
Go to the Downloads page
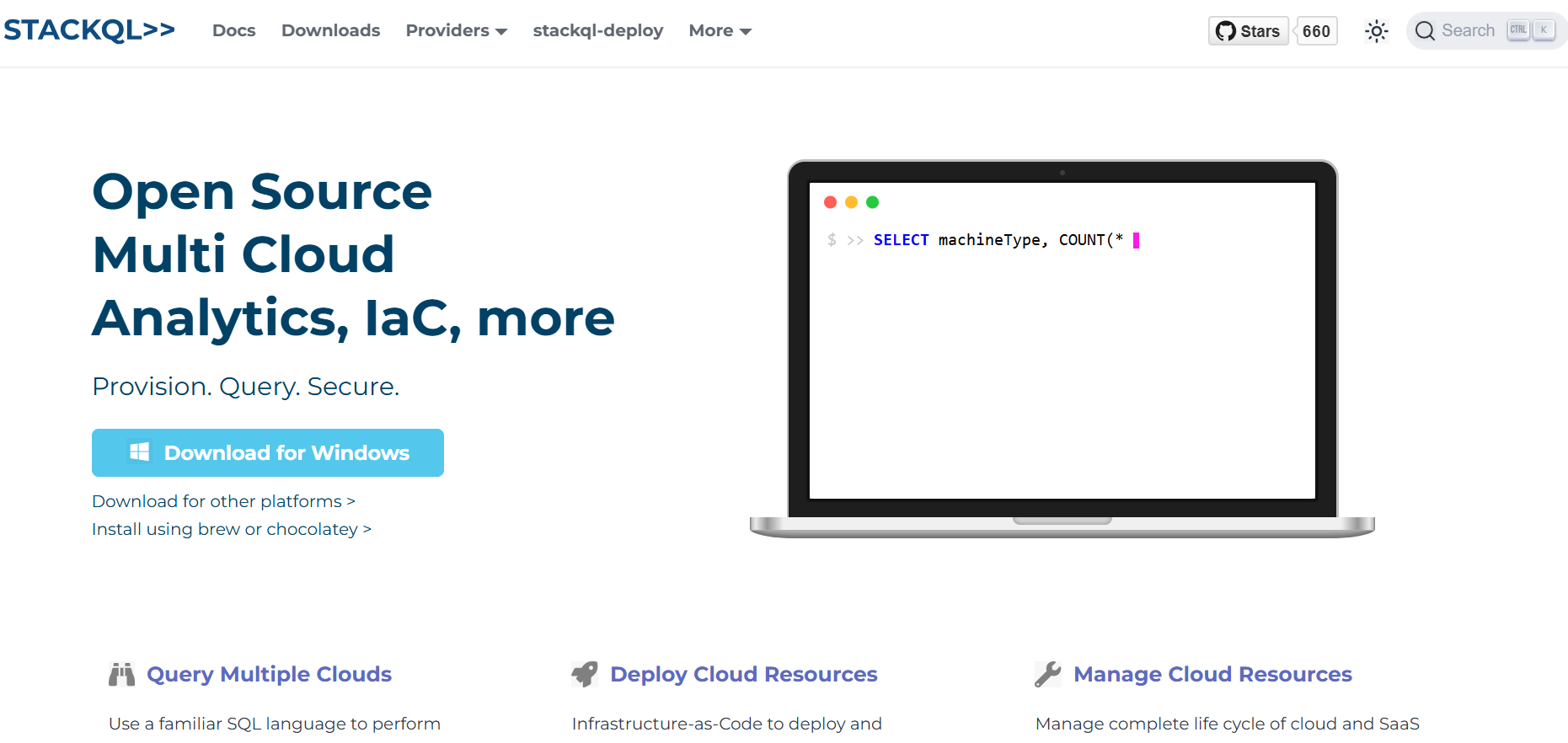coord(330,30)
